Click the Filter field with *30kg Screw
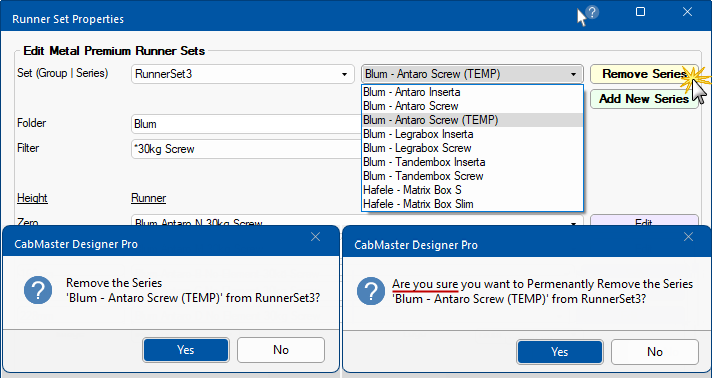712x378 pixels. tap(246, 149)
